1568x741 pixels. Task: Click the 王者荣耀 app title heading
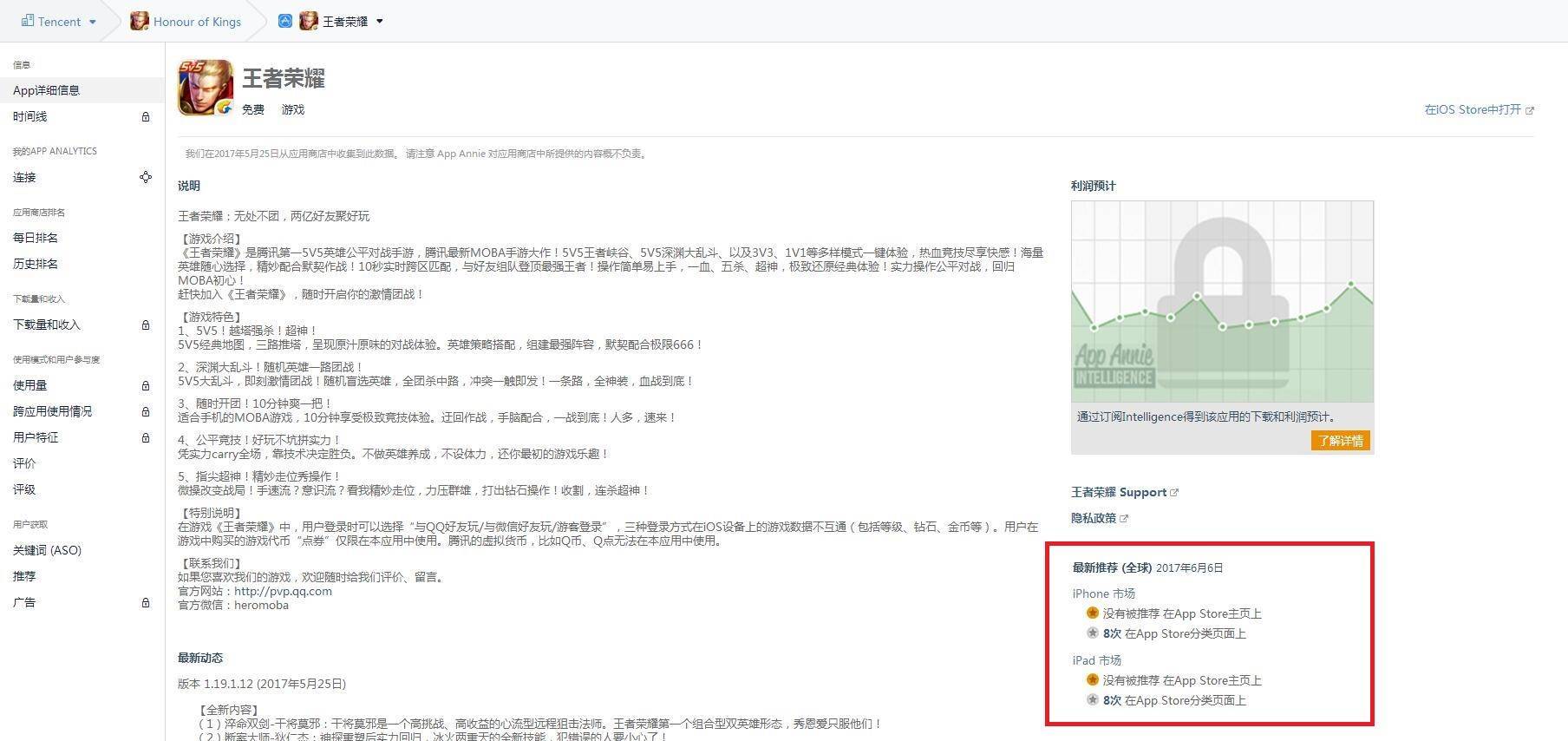pyautogui.click(x=284, y=78)
